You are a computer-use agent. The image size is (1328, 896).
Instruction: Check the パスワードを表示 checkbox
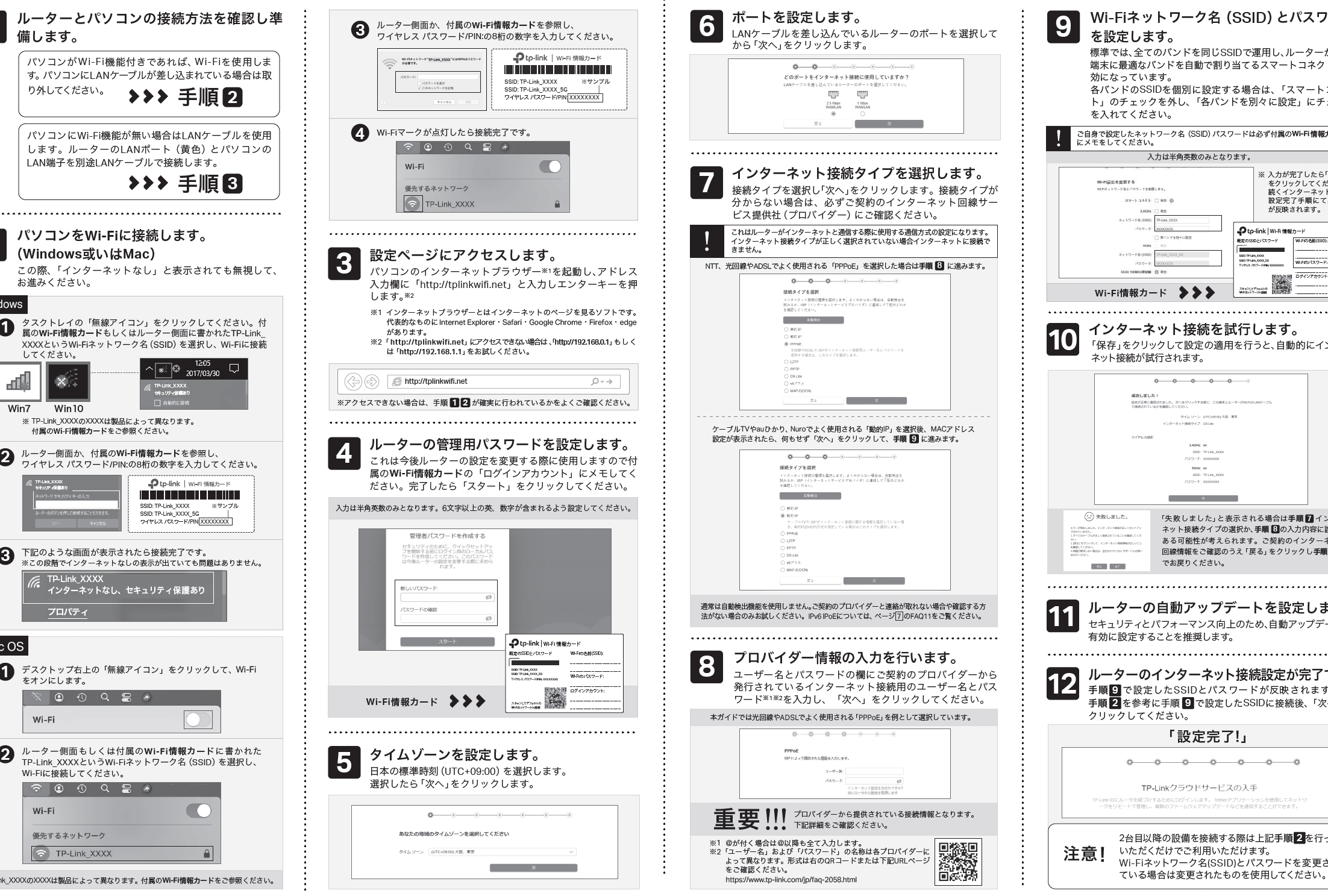click(421, 83)
